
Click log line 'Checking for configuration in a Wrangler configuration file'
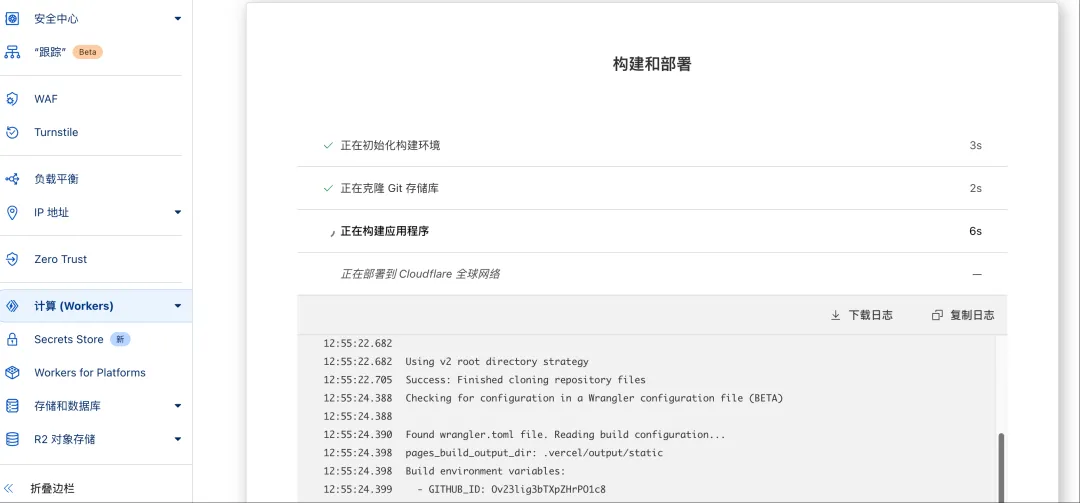[594, 398]
